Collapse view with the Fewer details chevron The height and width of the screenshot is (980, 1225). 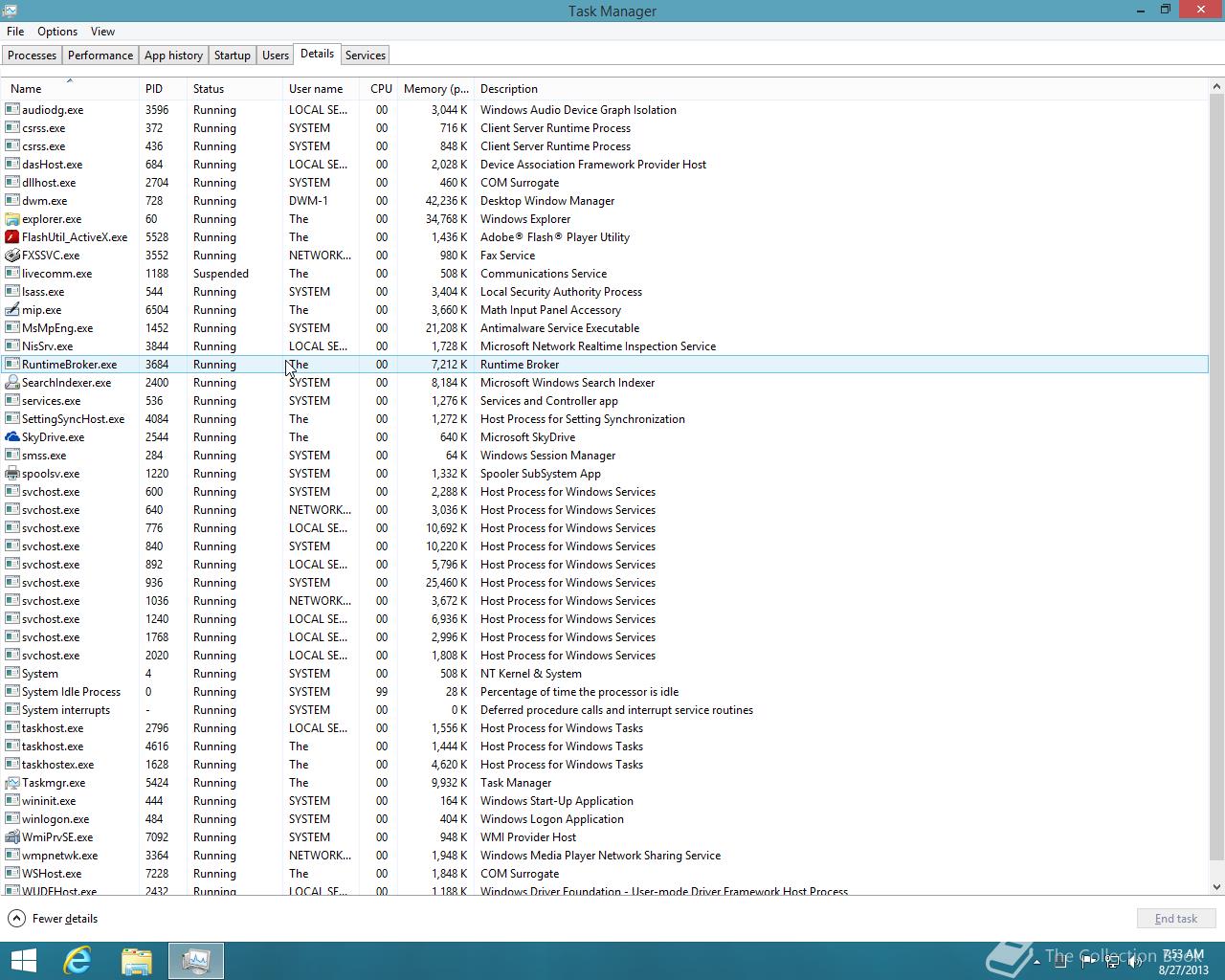(16, 919)
